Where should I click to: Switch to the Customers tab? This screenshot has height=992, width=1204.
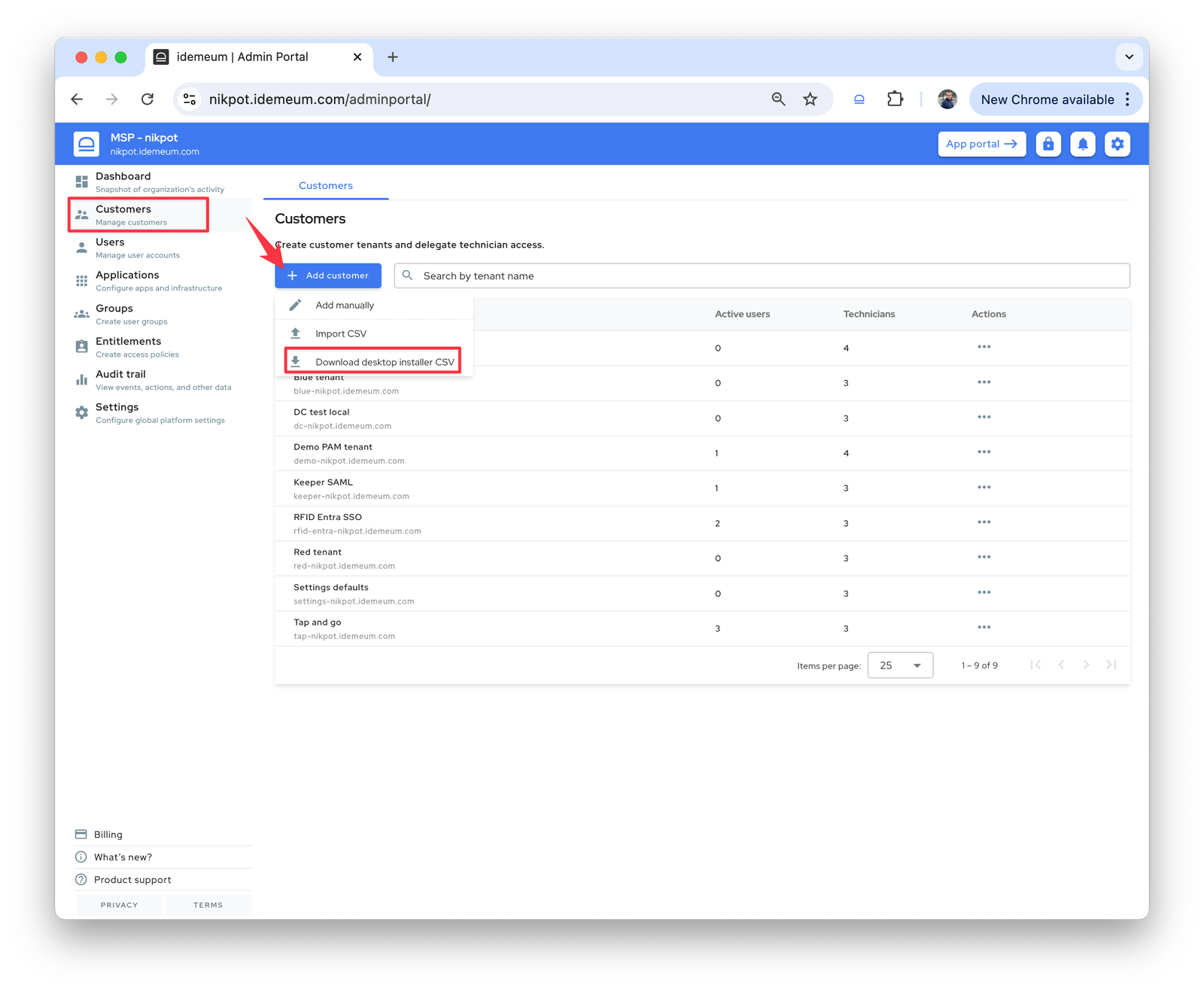pos(325,185)
